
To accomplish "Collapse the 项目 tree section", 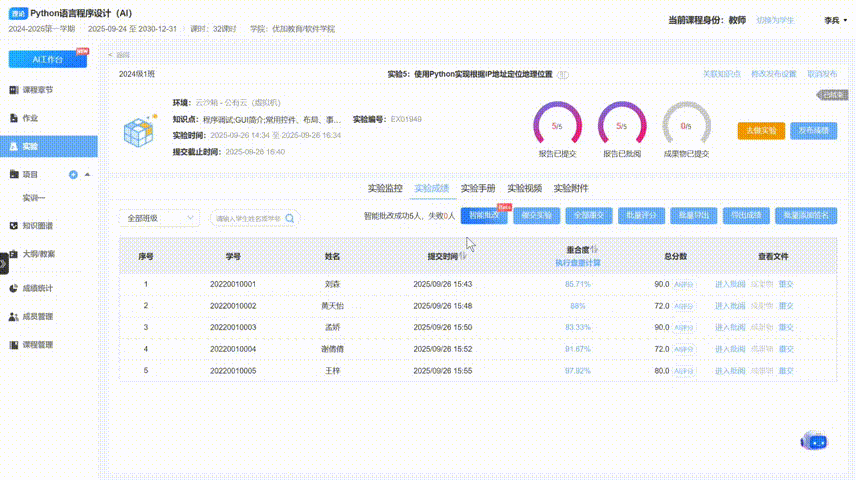I will (x=87, y=175).
